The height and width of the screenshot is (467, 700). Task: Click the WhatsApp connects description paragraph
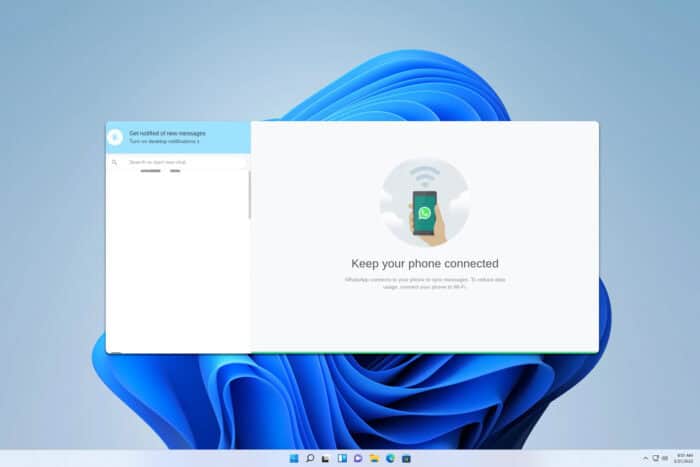pos(425,283)
